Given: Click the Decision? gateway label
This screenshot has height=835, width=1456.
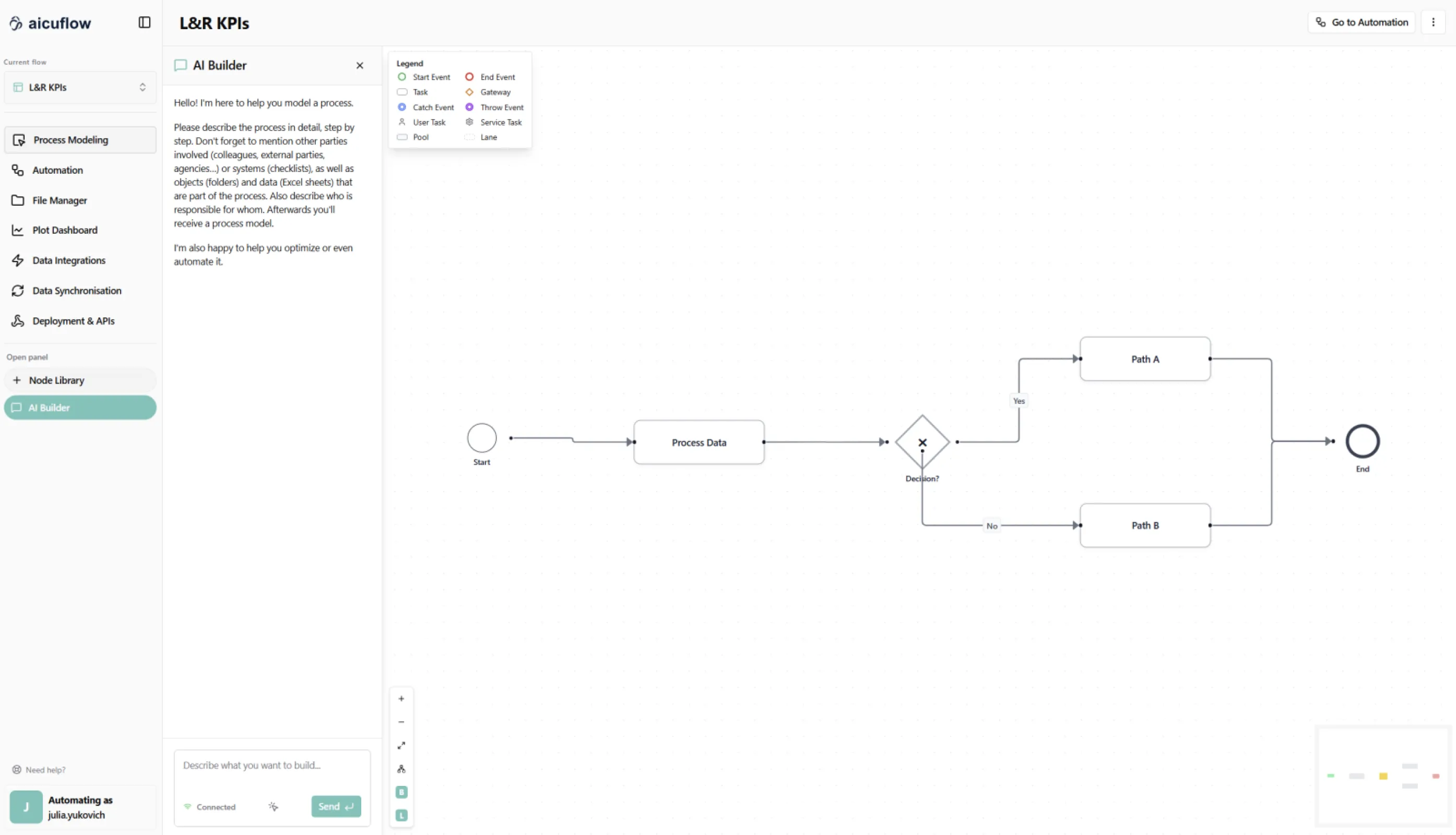Looking at the screenshot, I should pos(922,479).
